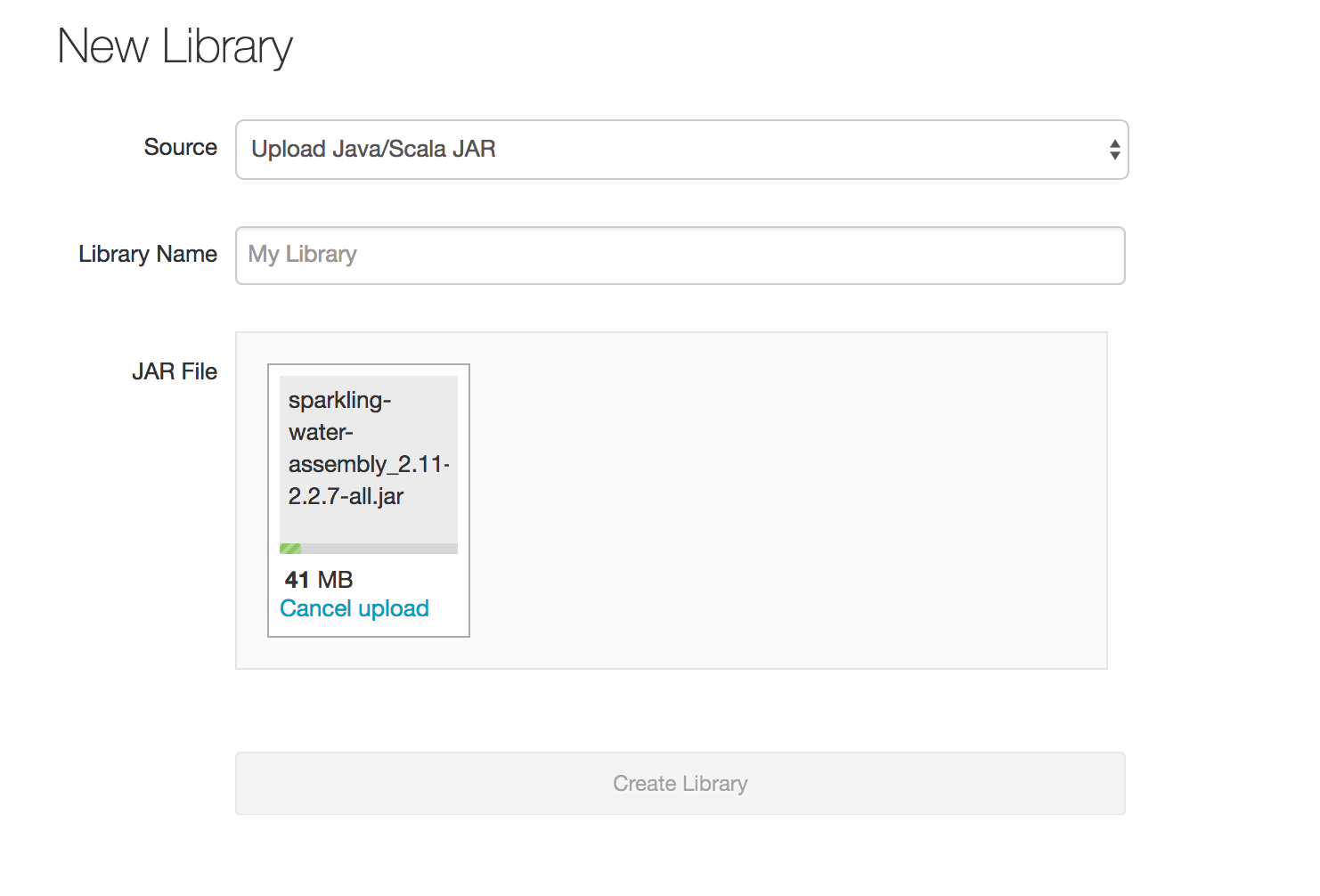Click the My Library placeholder text

tap(302, 255)
